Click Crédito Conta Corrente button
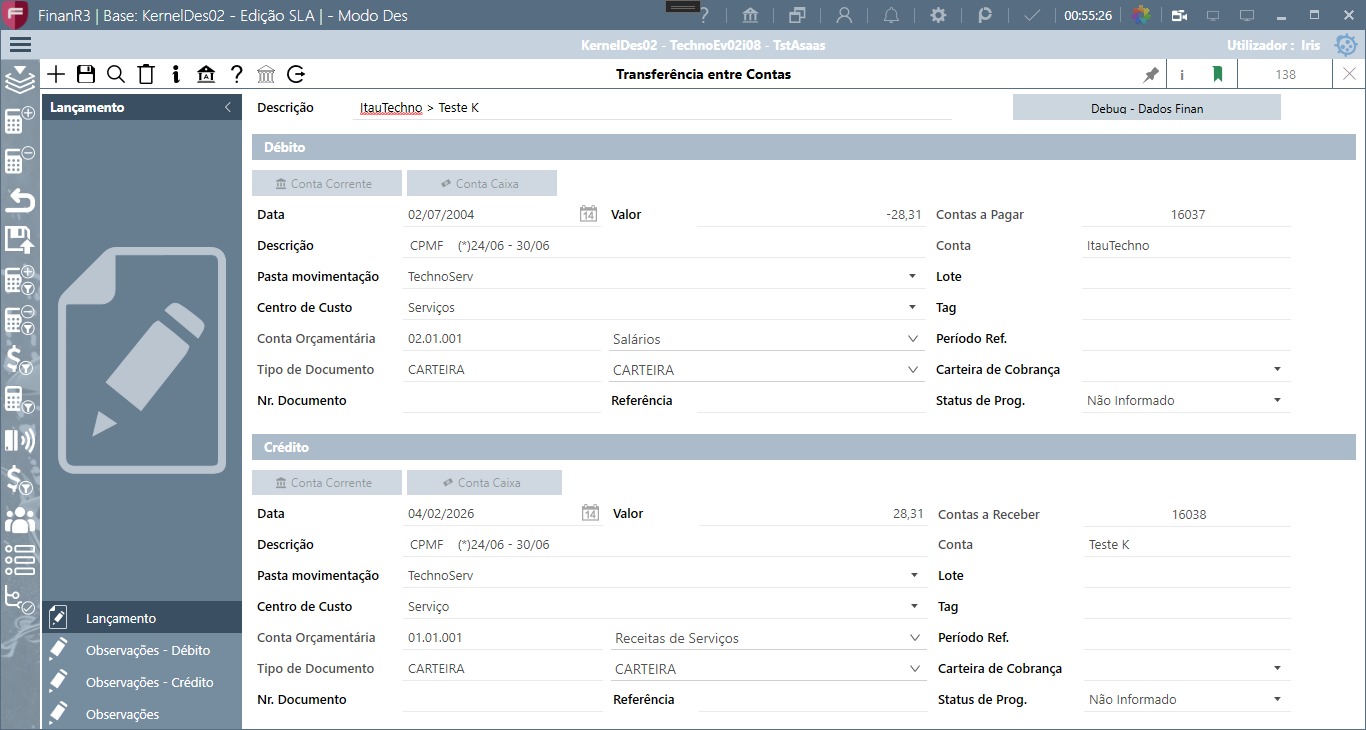 (x=327, y=482)
